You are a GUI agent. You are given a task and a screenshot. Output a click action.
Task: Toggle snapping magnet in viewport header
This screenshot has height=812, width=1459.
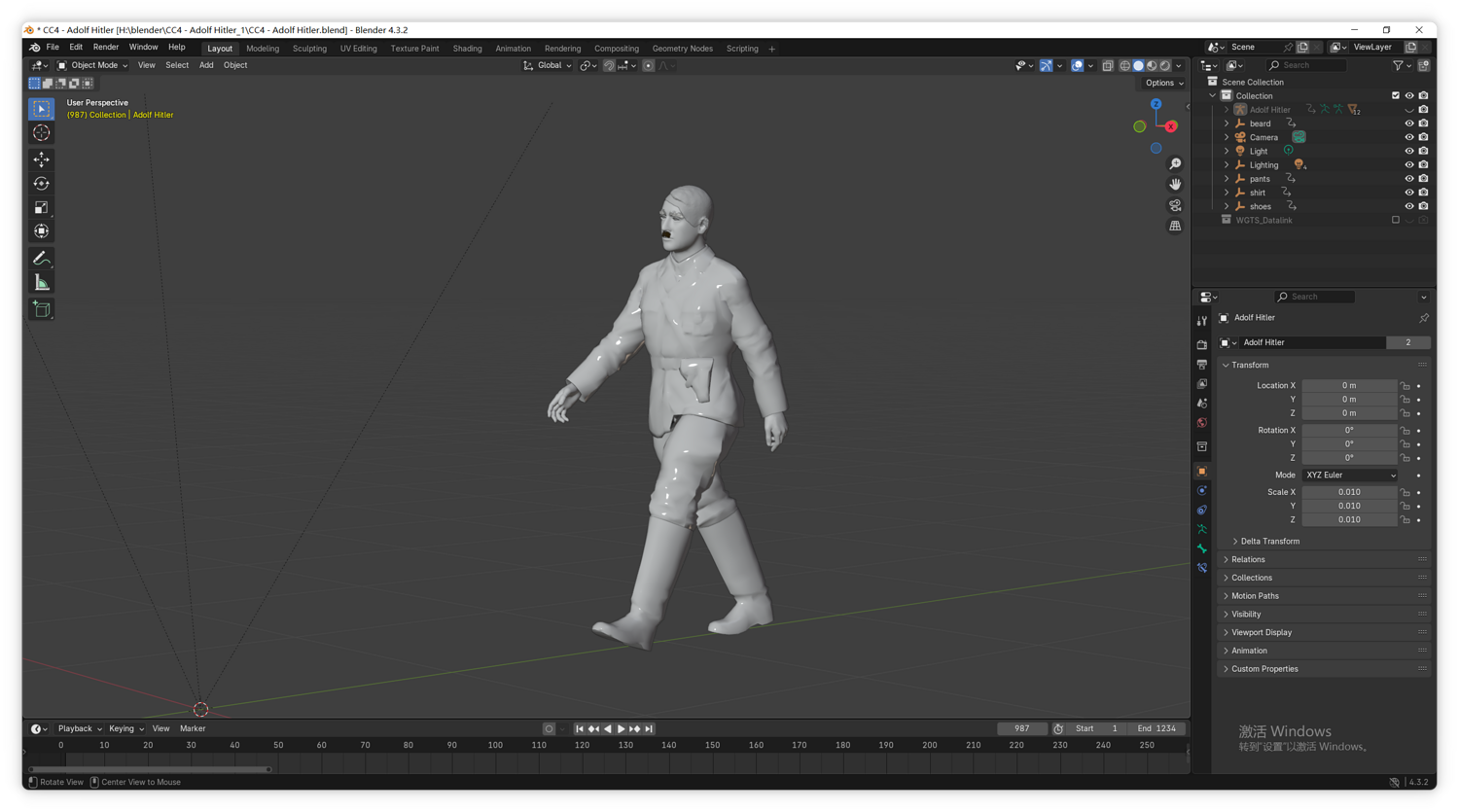609,66
